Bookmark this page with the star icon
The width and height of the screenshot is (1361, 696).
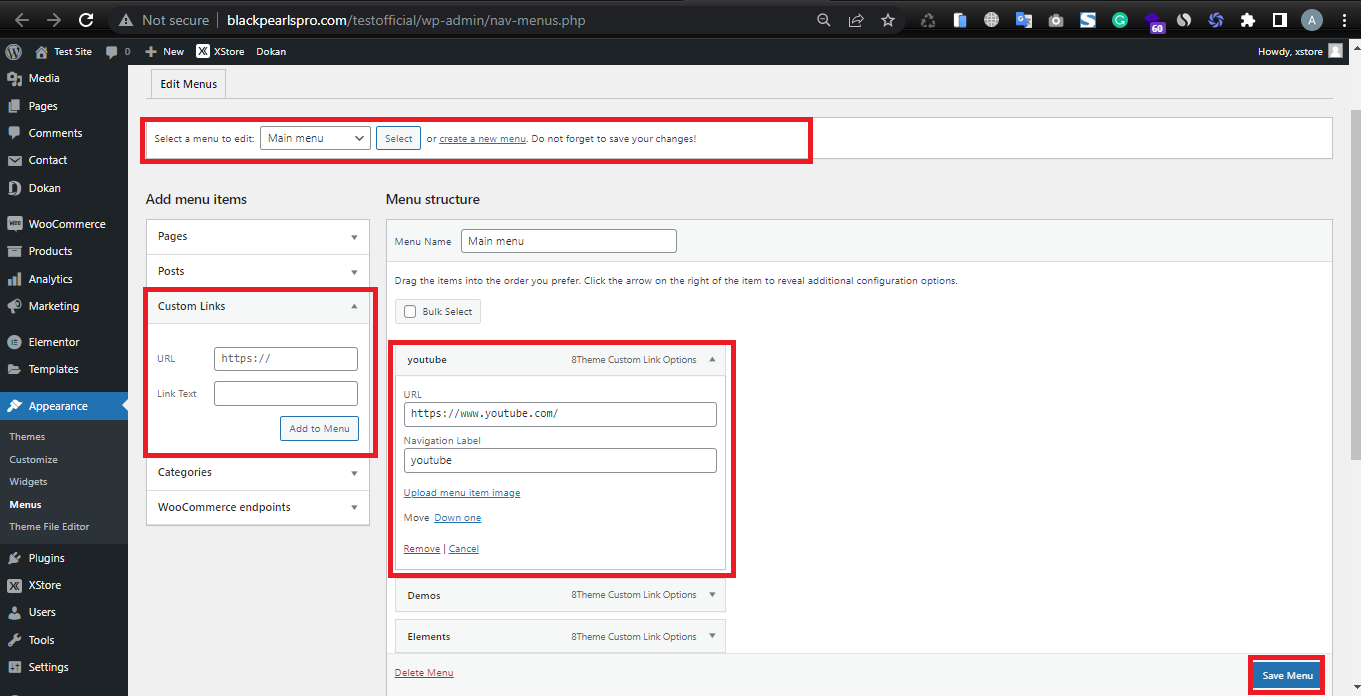point(888,20)
